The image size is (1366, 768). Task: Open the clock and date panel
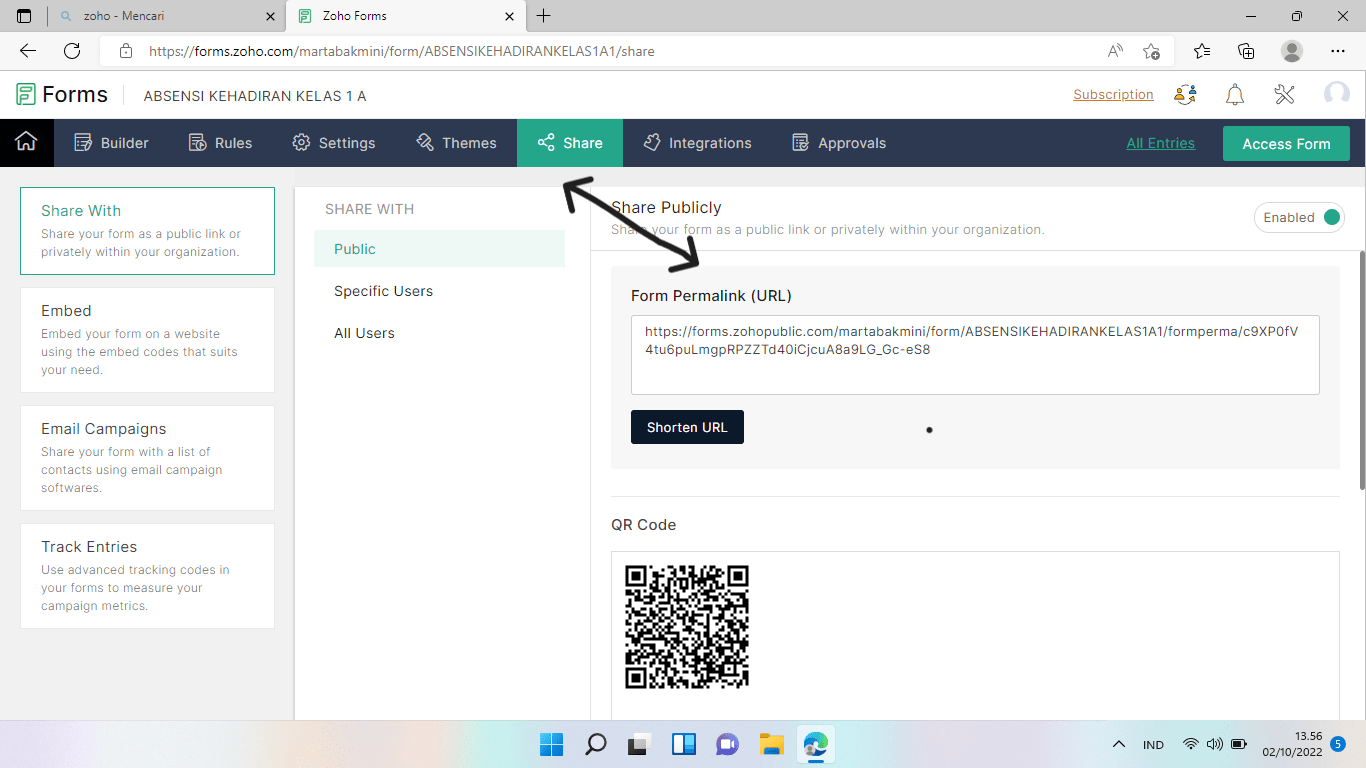1292,744
